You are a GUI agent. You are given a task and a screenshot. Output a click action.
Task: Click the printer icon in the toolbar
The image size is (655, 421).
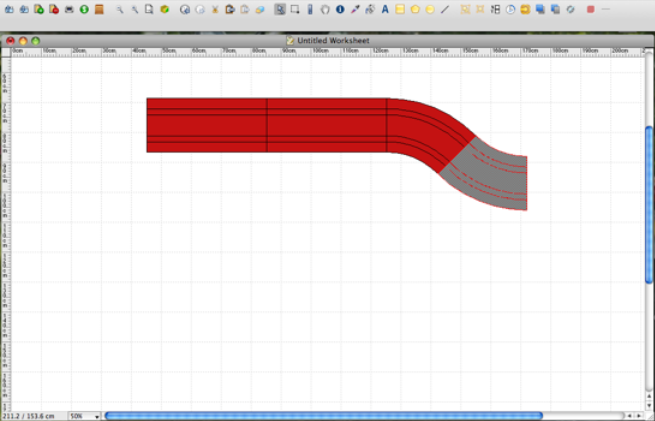coord(69,9)
